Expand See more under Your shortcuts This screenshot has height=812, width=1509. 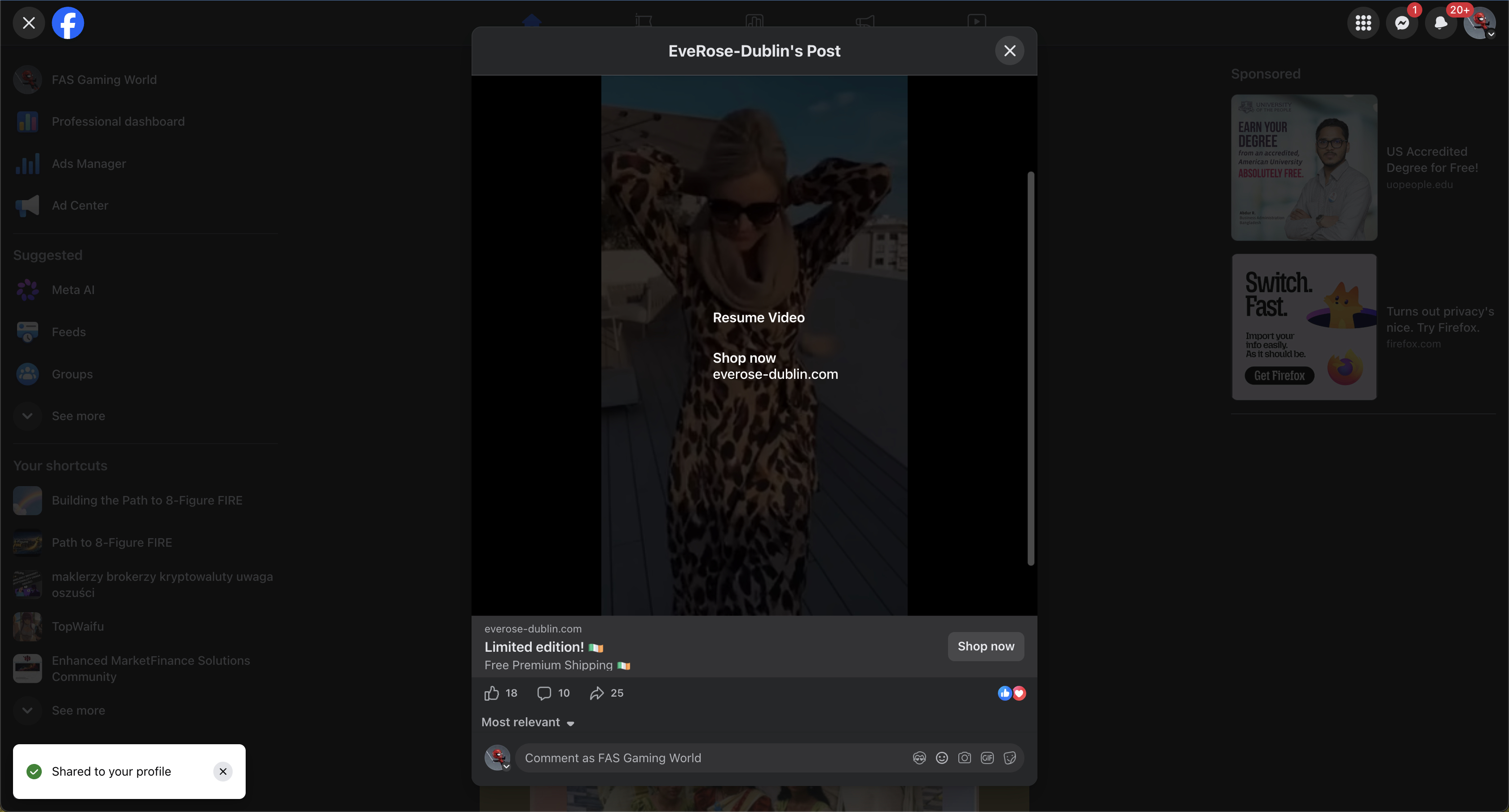145,711
